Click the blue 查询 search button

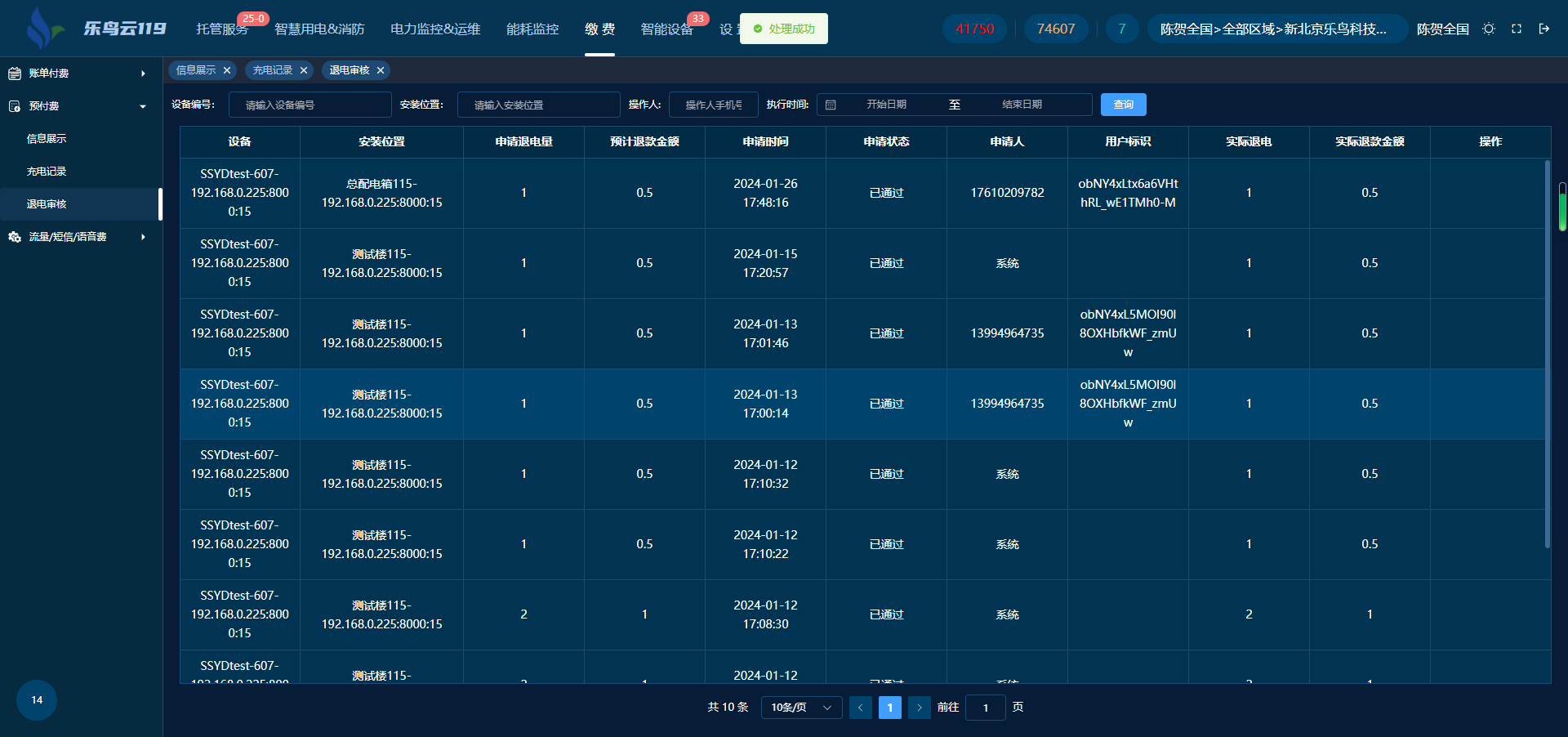click(1123, 105)
